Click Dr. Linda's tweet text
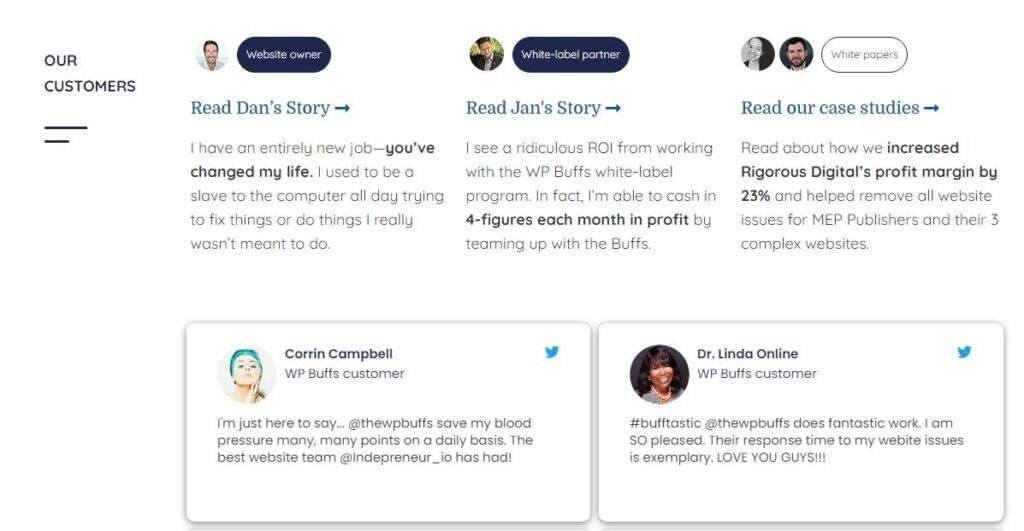The height and width of the screenshot is (531, 1024). coord(796,440)
